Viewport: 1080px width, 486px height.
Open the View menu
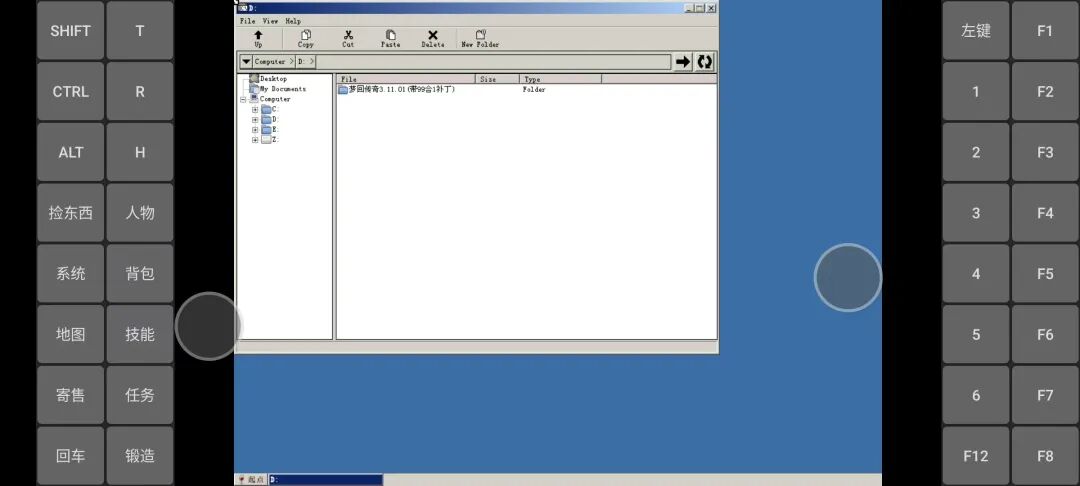pos(270,21)
